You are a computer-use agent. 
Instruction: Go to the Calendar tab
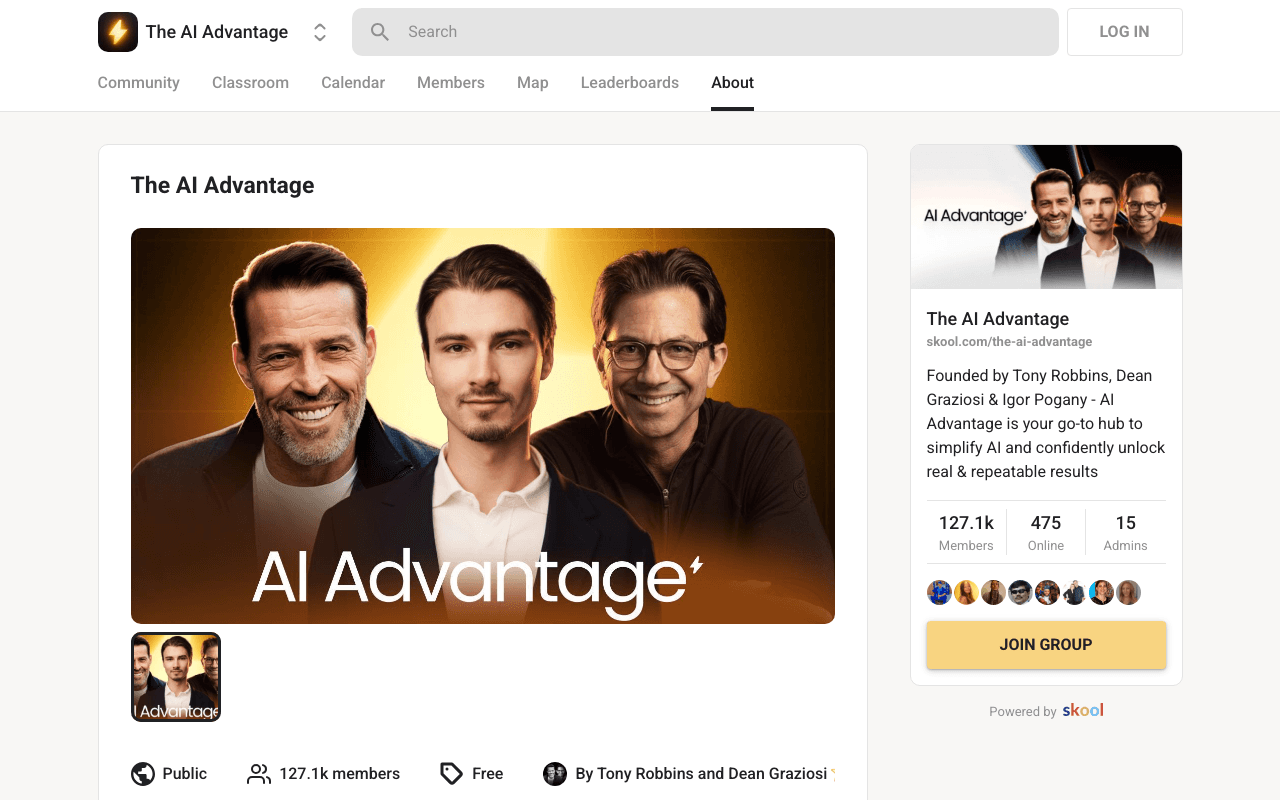coord(353,83)
